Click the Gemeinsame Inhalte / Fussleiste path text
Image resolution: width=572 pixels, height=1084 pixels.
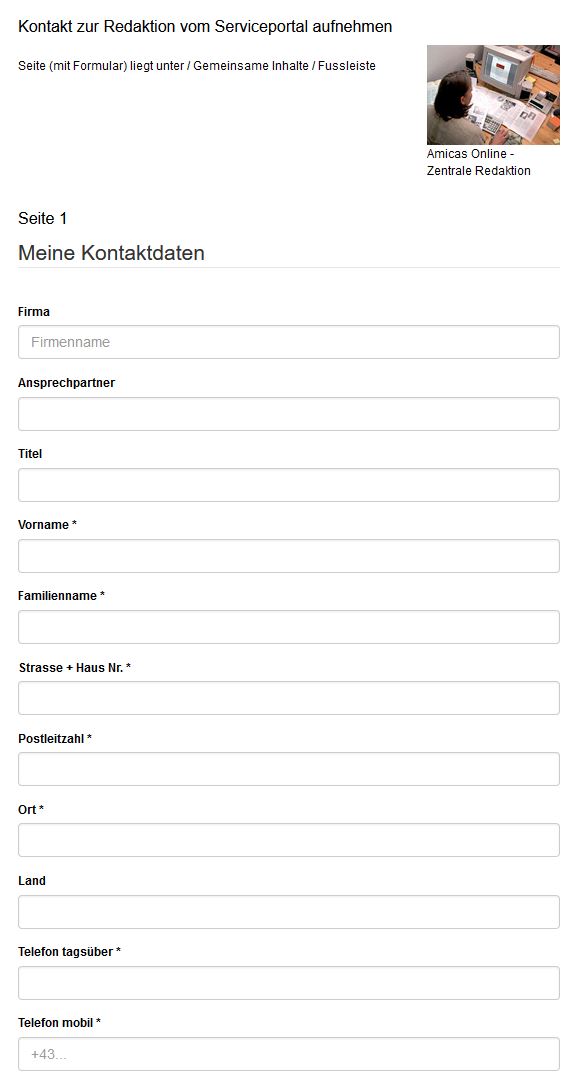pos(284,66)
